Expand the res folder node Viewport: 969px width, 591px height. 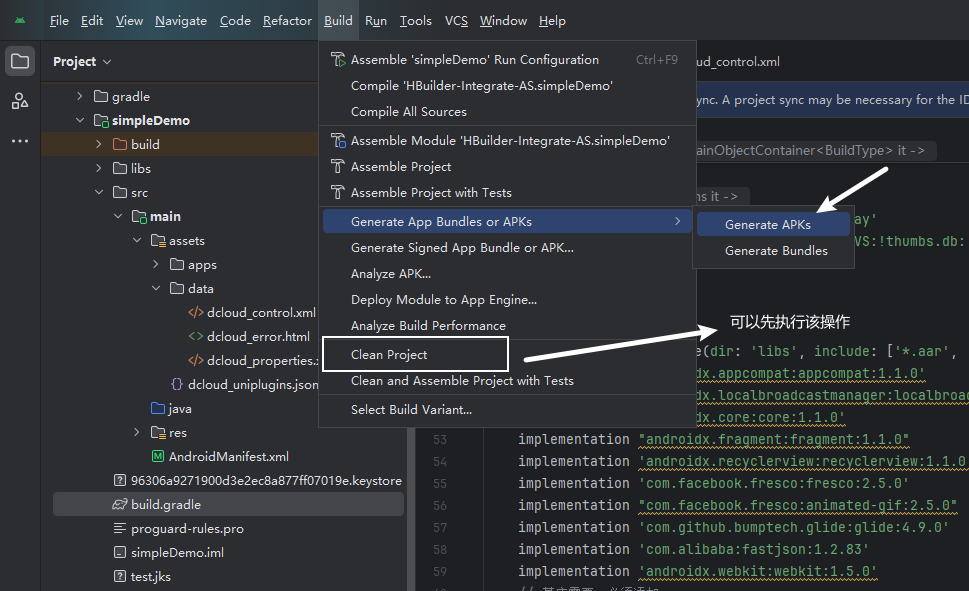[137, 433]
